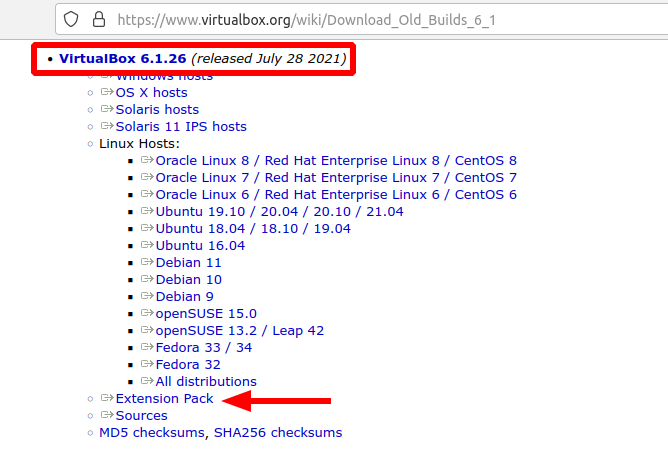Viewport: 668px width, 452px height.
Task: Download the Fedora 32 package
Action: pyautogui.click(x=188, y=365)
